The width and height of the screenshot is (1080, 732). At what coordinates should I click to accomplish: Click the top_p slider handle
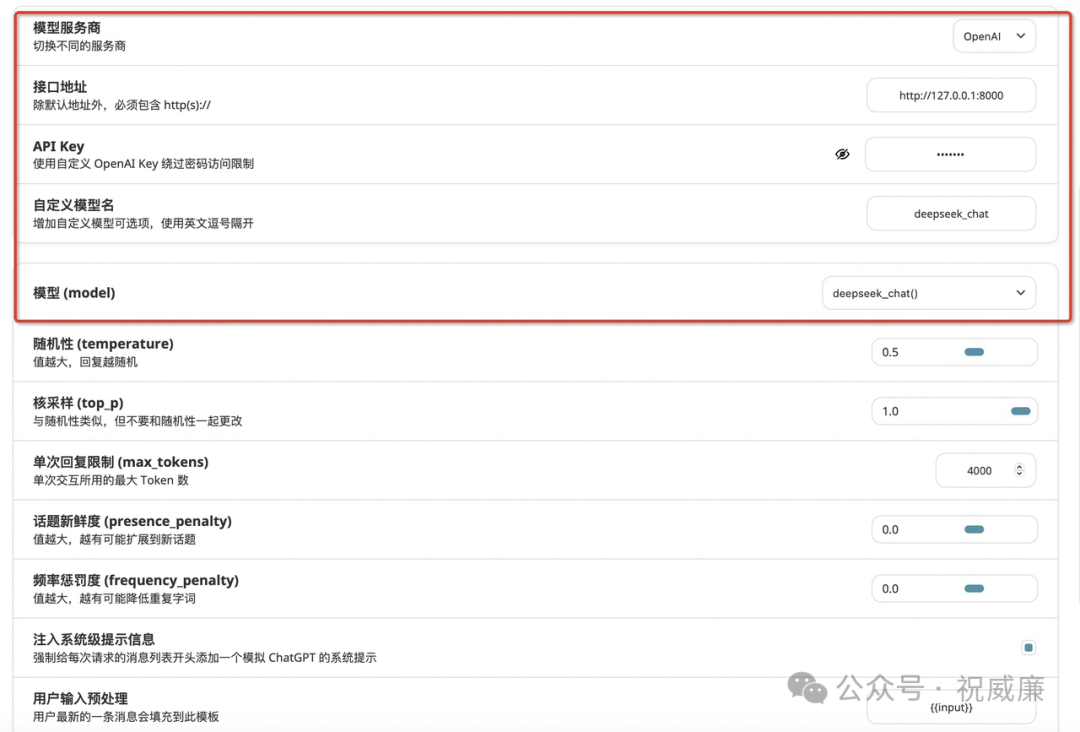click(1019, 410)
